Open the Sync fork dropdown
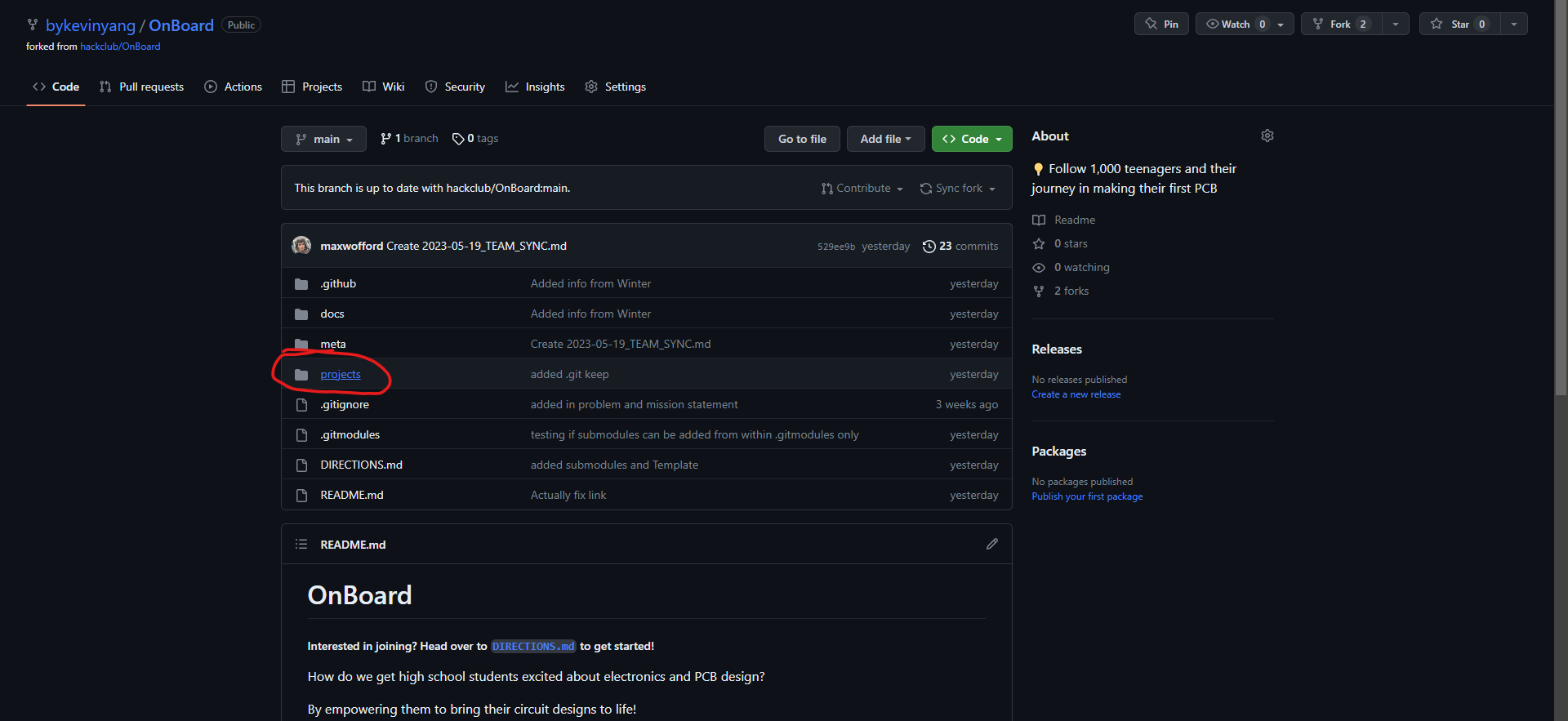Image resolution: width=1568 pixels, height=721 pixels. click(x=957, y=189)
